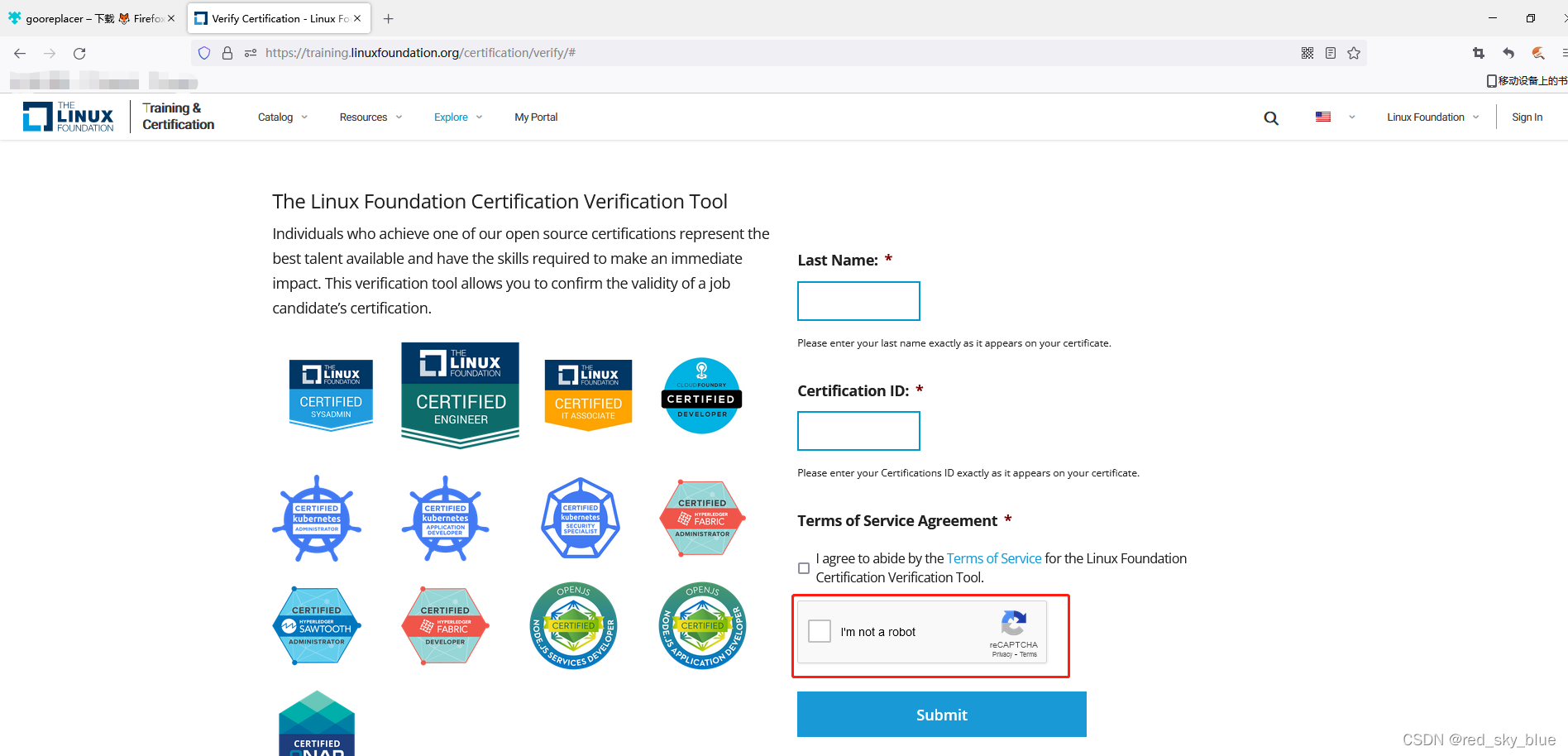Select the OpenJS Node.js Services Developer badge

[x=574, y=626]
